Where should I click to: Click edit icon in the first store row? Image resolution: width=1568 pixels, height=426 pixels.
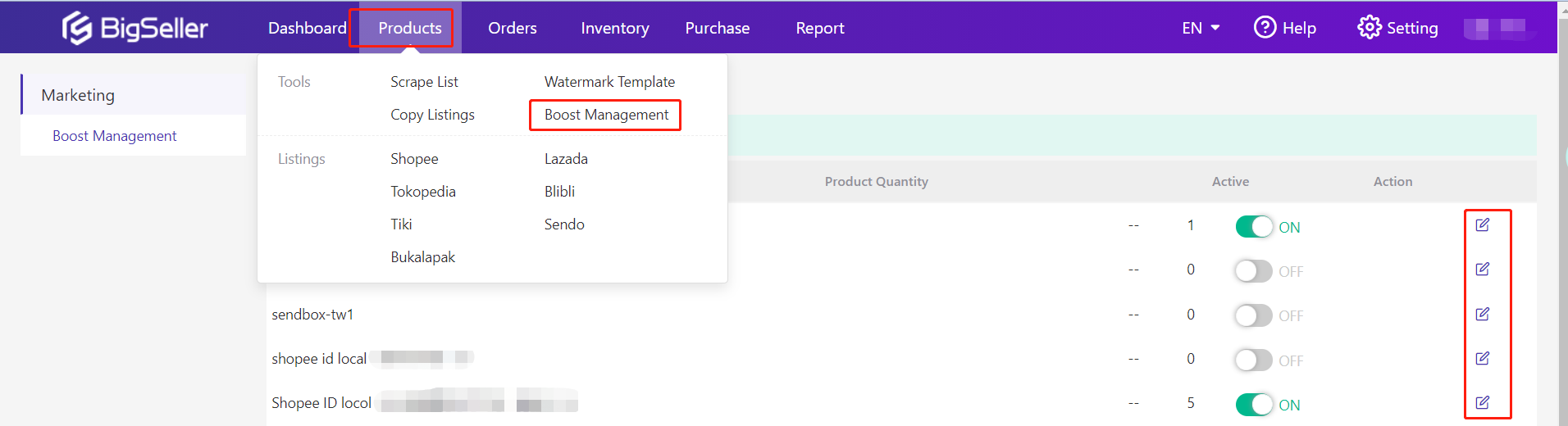click(1482, 225)
